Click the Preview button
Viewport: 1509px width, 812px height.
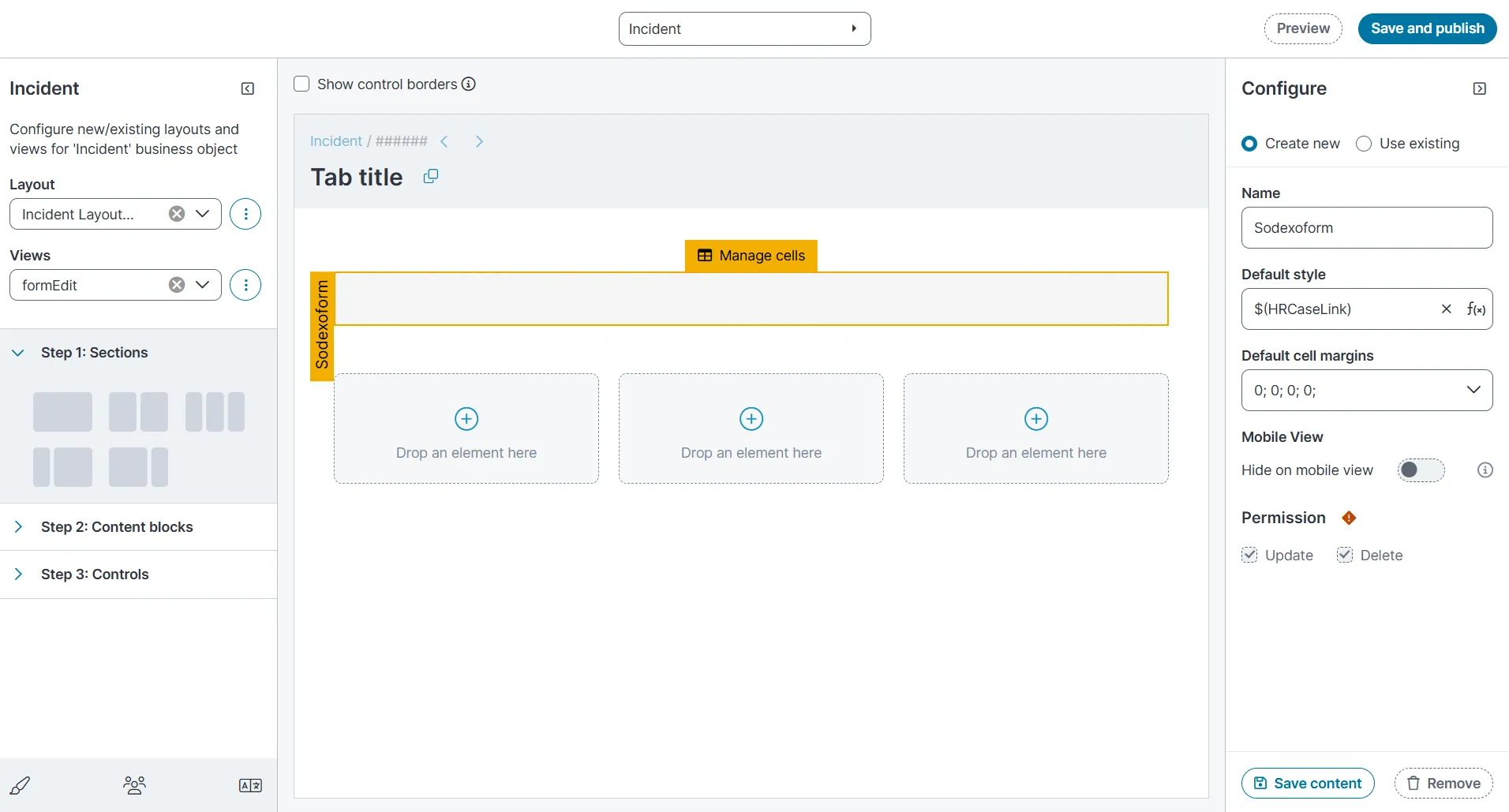pos(1303,28)
